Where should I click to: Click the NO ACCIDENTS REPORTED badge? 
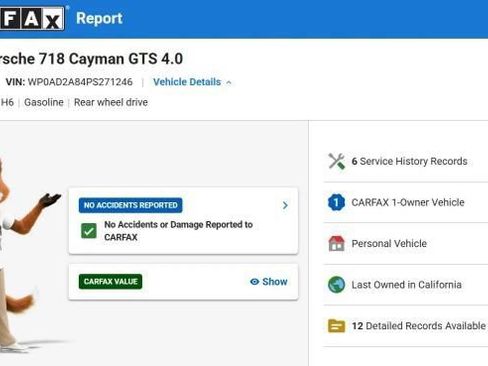(131, 205)
